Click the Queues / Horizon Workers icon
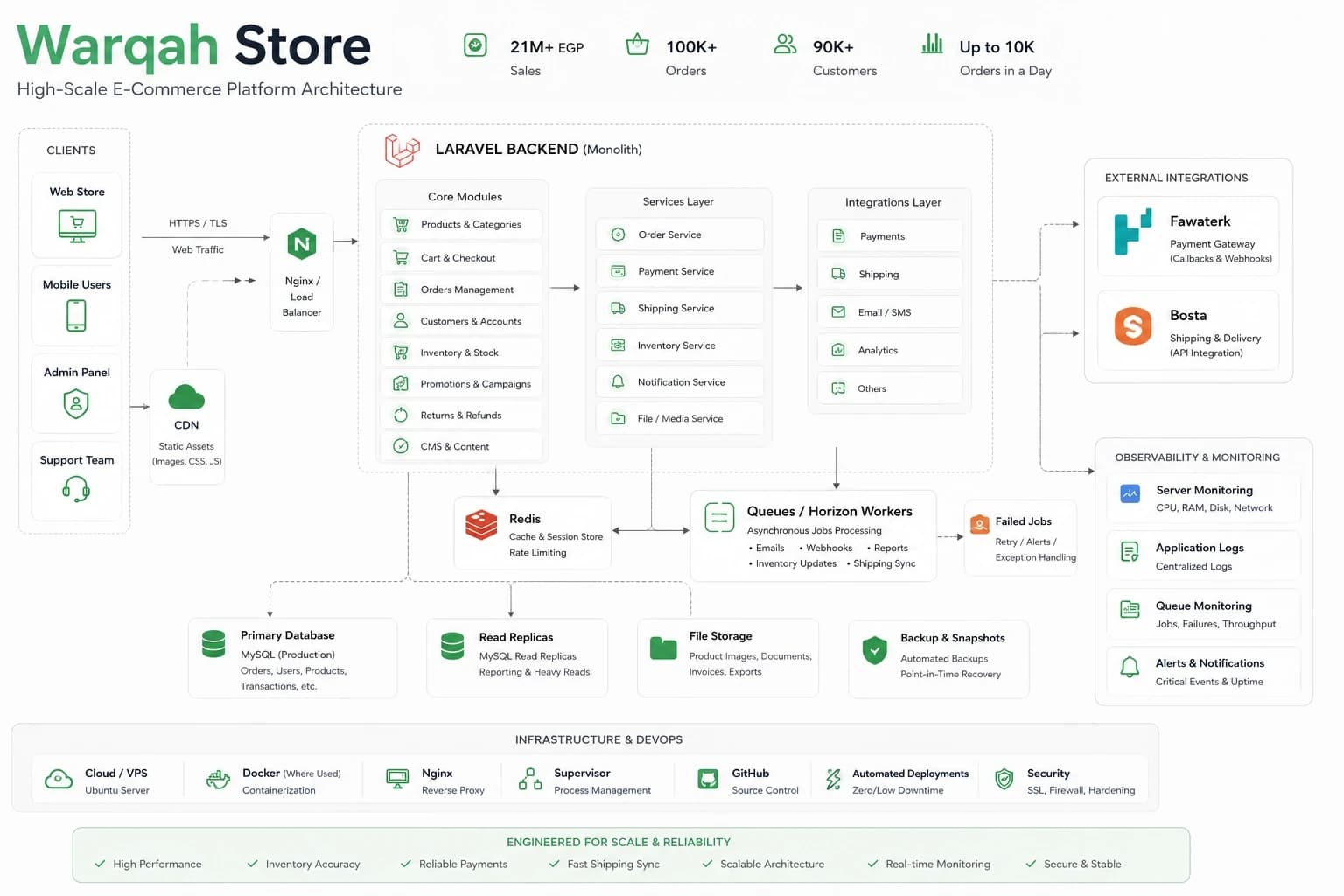The width and height of the screenshot is (1344, 896). 719,517
